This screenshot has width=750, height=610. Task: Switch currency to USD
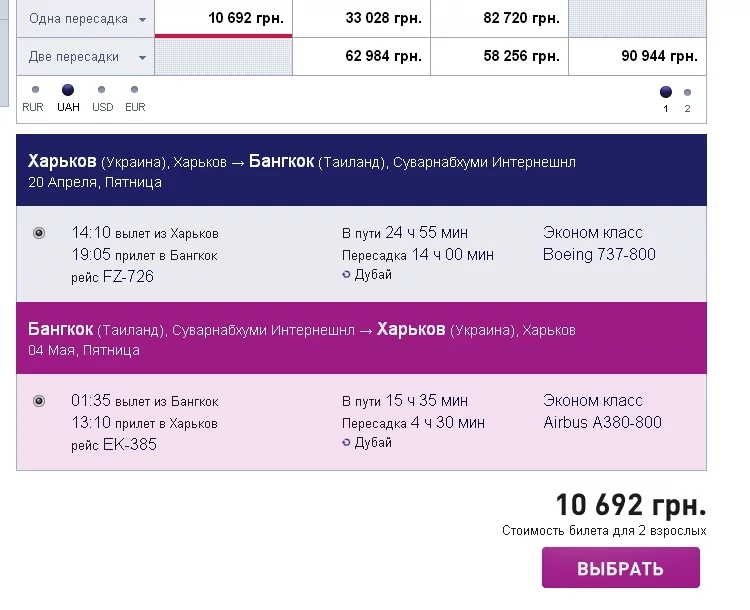pyautogui.click(x=102, y=90)
